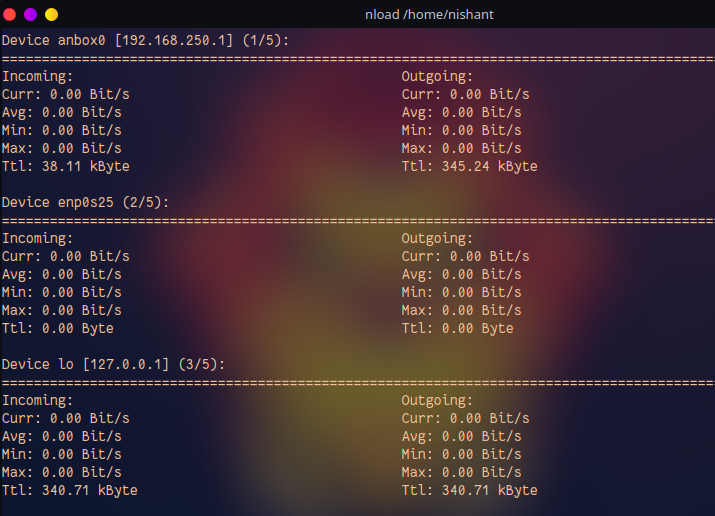The height and width of the screenshot is (516, 715).
Task: Click anbox0 outgoing Min value line
Action: [461, 130]
